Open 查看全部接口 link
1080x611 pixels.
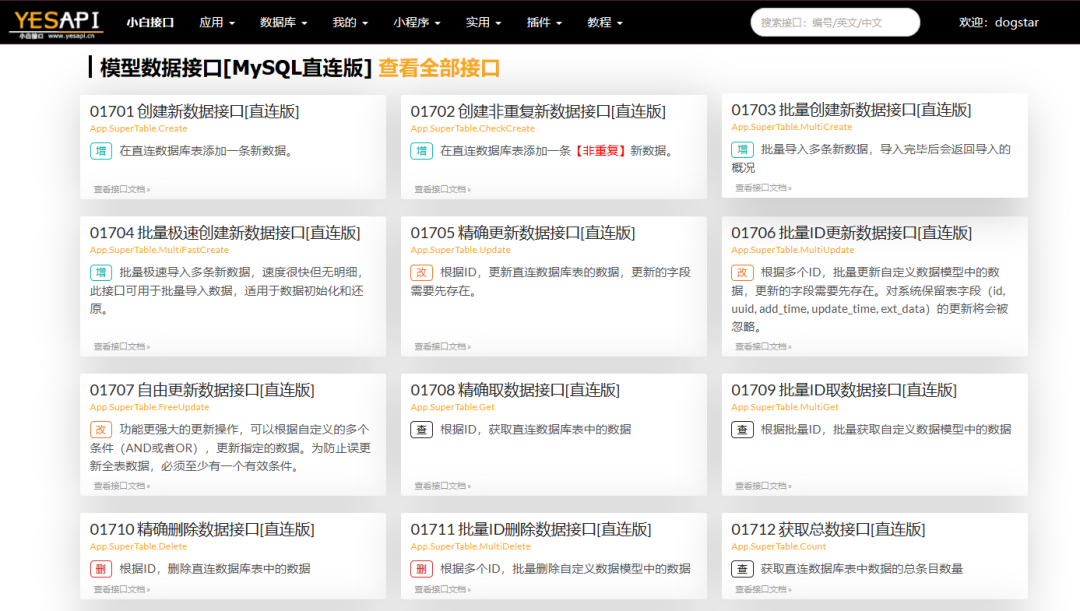439,68
